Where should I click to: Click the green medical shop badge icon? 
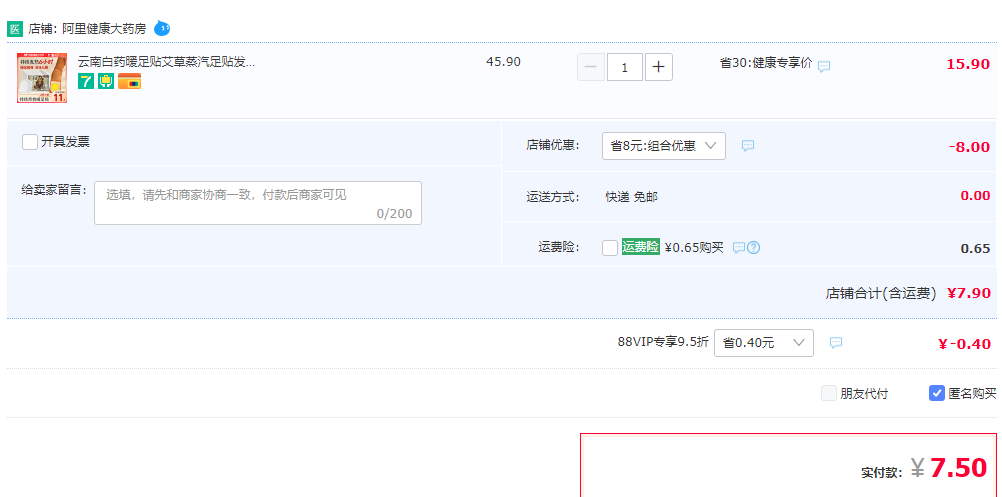click(x=15, y=29)
